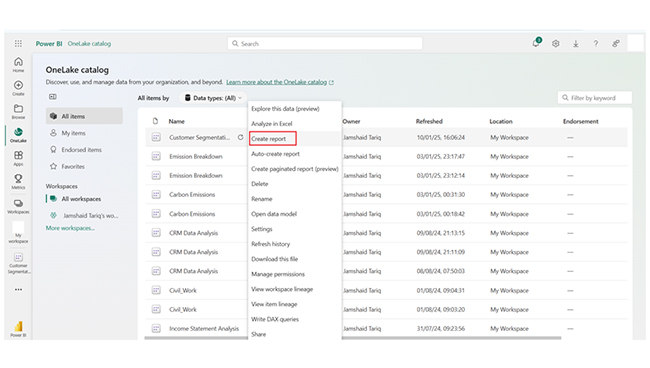Screen dimensions: 650x368
Task: Select View item lineage
Action: coord(274,304)
